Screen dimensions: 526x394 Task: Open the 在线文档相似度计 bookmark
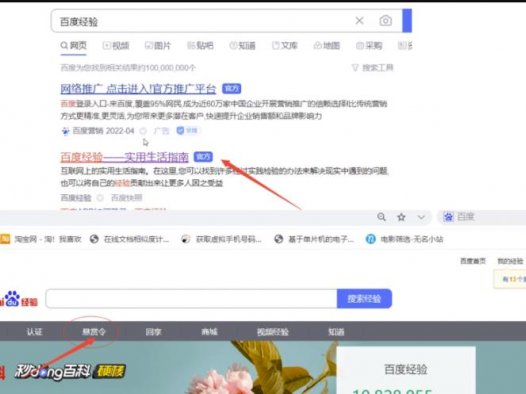point(130,239)
